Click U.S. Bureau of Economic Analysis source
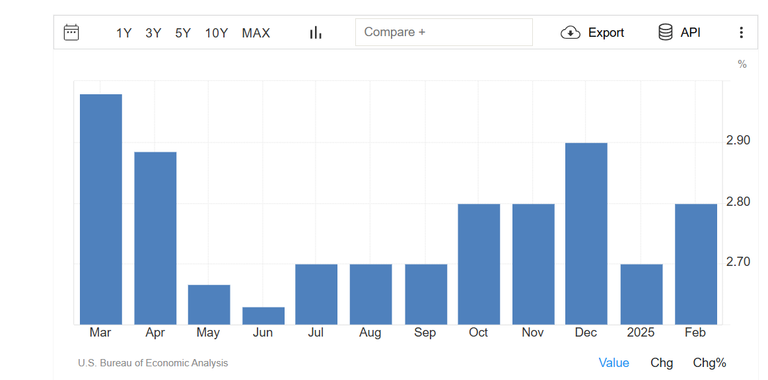This screenshot has height=380, width=768. point(153,363)
